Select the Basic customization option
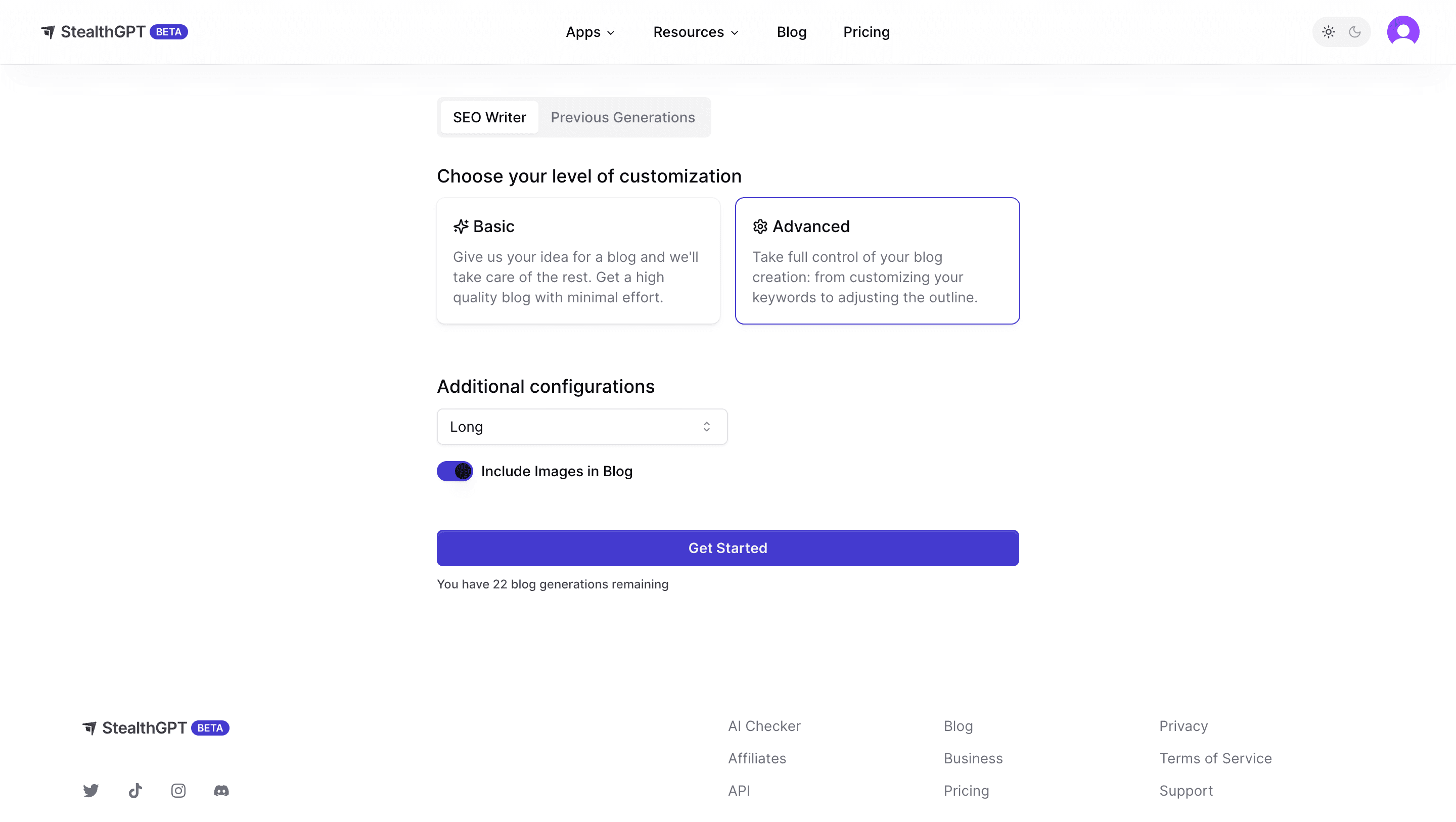Screen dimensions: 1456x822 (x=578, y=261)
